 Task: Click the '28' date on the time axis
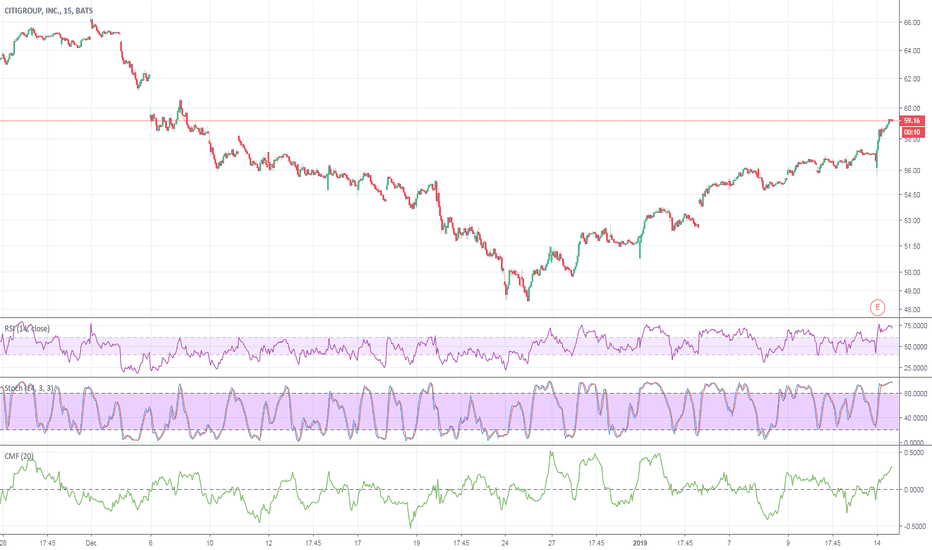point(3,543)
